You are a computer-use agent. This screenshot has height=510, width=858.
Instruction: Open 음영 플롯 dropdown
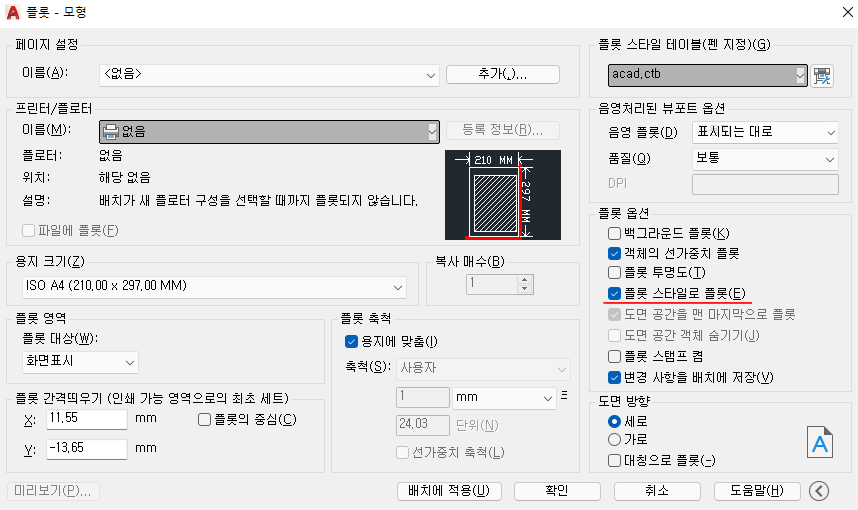(x=765, y=132)
